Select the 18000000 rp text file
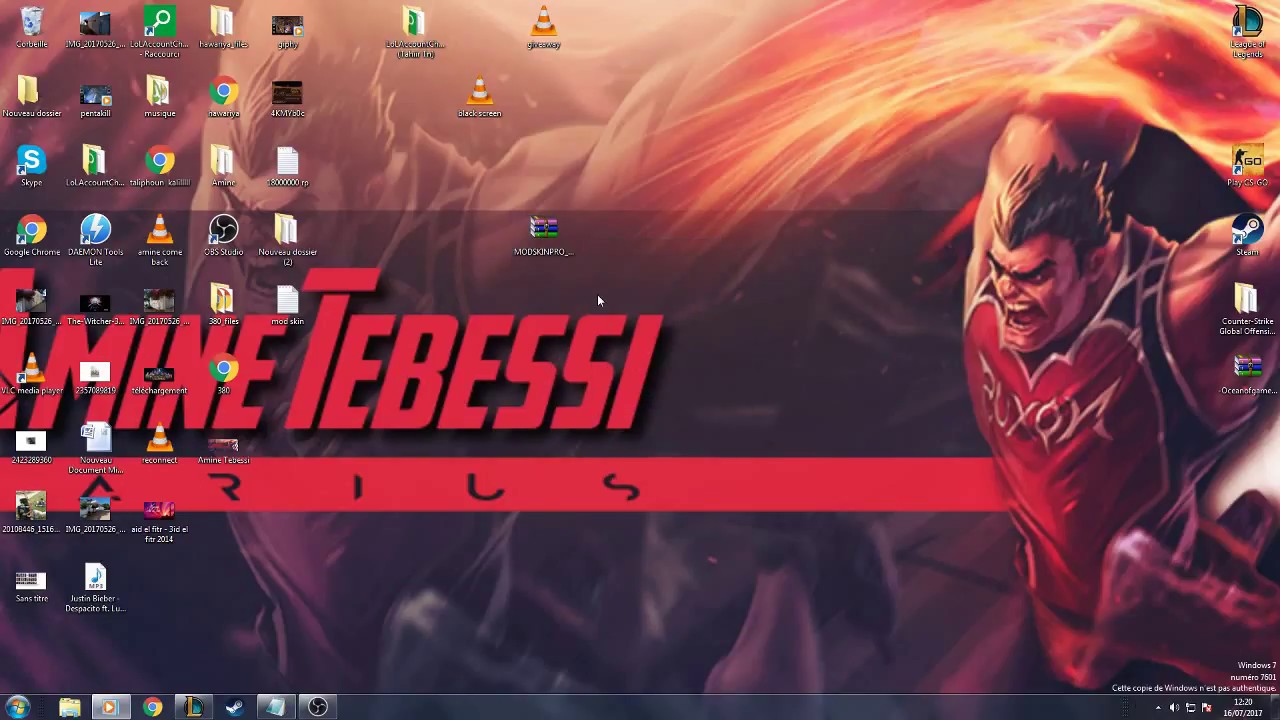The width and height of the screenshot is (1280, 720). [287, 166]
